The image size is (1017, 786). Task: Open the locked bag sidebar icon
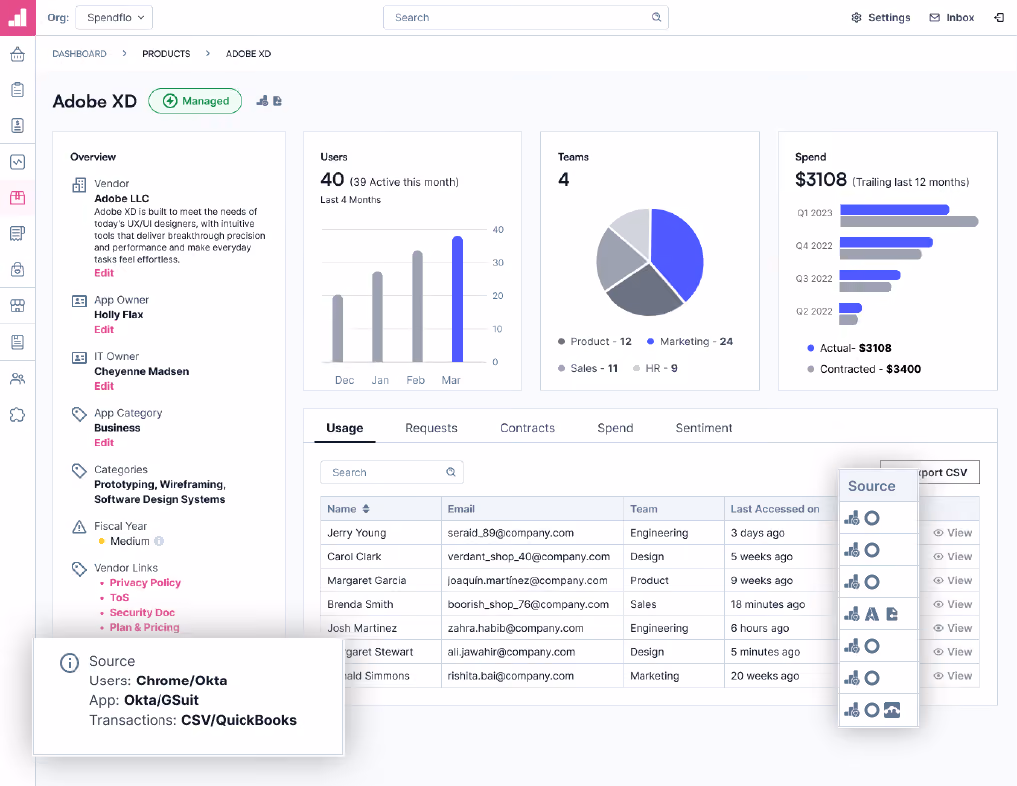[x=18, y=269]
